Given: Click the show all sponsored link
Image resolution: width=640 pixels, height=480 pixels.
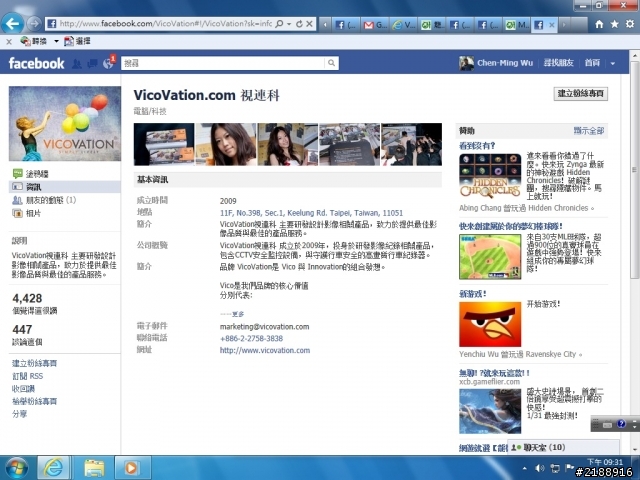Looking at the screenshot, I should pyautogui.click(x=589, y=131).
